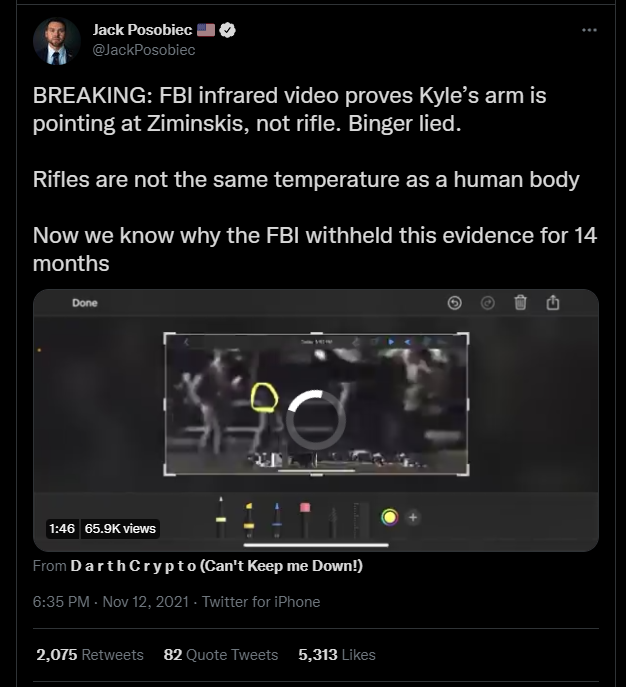The width and height of the screenshot is (626, 687).
Task: Click the share upload icon
Action: pos(553,302)
